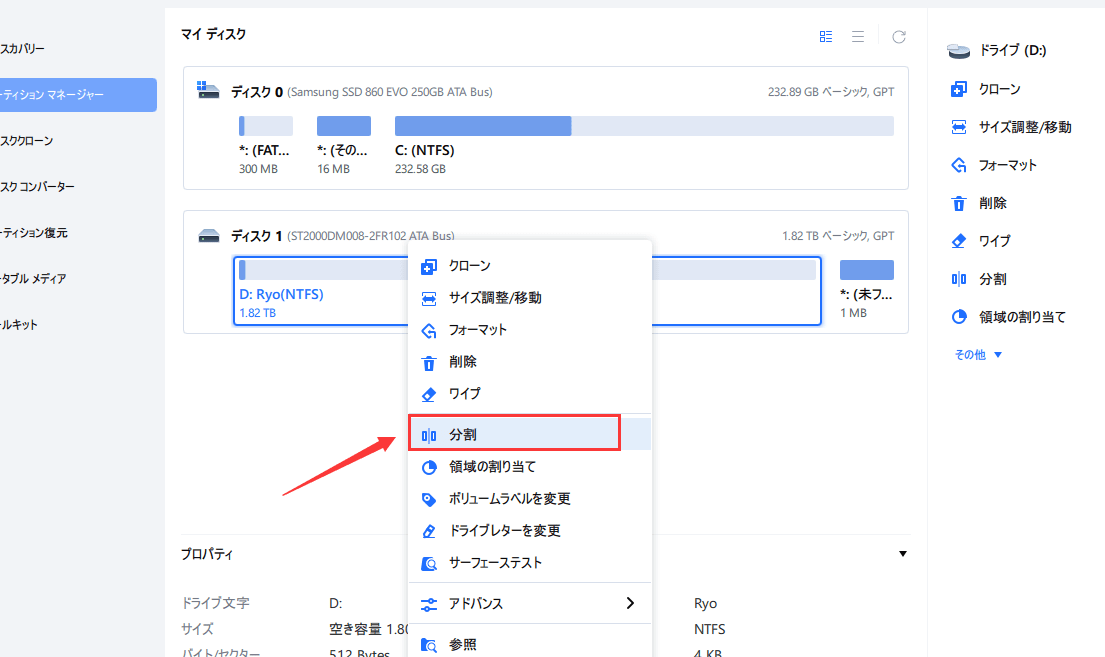The height and width of the screenshot is (657, 1105).
Task: Choose ボリュームラベルを変更 in the context menu
Action: pyautogui.click(x=509, y=499)
